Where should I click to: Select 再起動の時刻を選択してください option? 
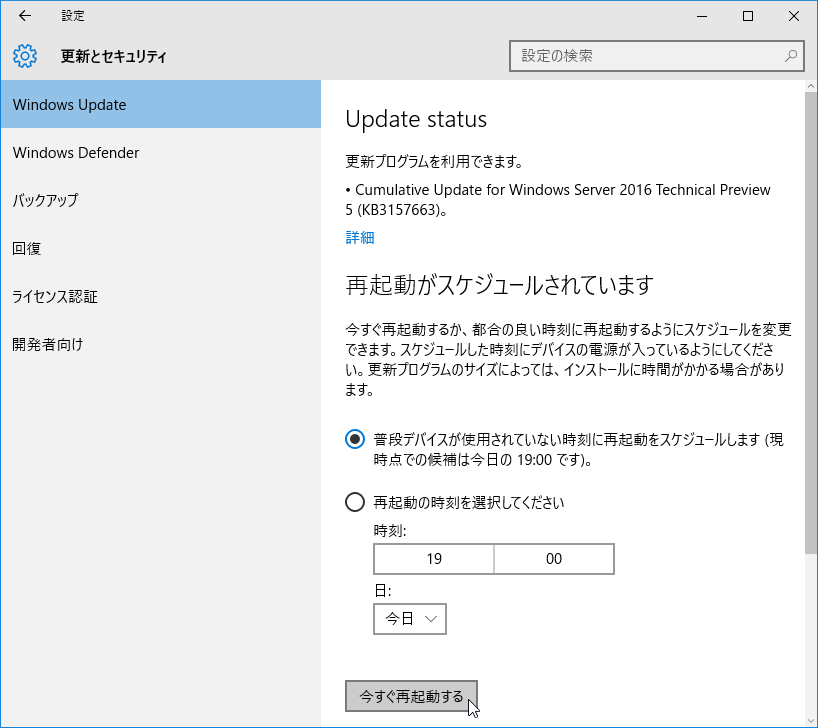pos(355,503)
